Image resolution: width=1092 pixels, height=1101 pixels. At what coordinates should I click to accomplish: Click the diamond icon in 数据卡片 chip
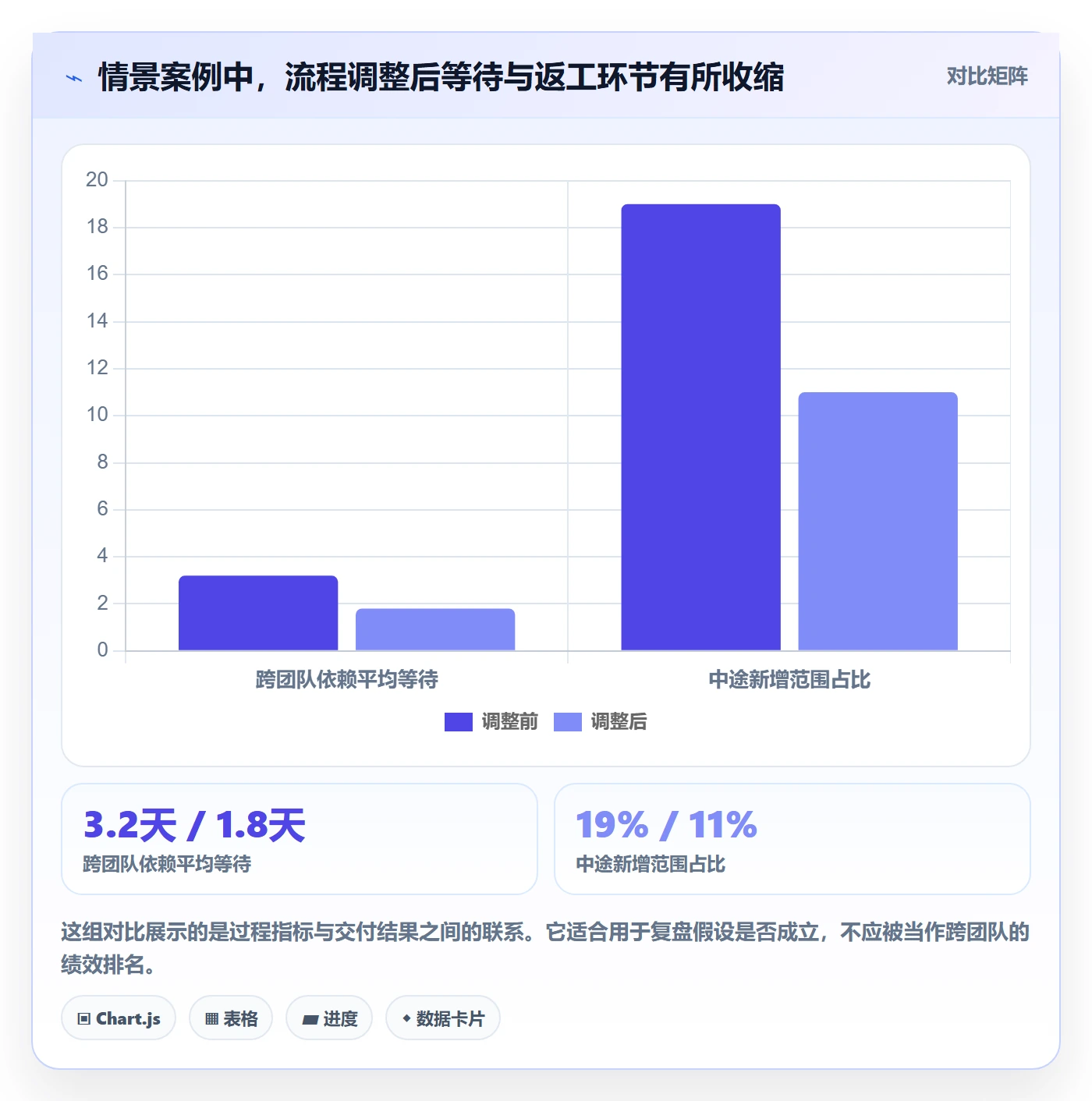(x=406, y=1018)
